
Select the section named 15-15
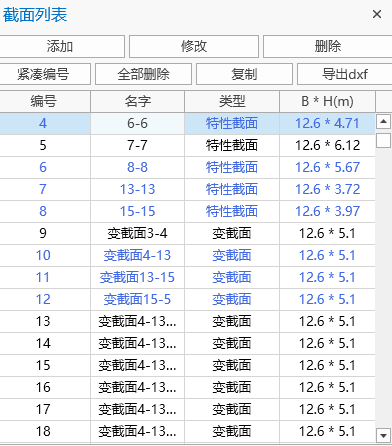coord(137,211)
